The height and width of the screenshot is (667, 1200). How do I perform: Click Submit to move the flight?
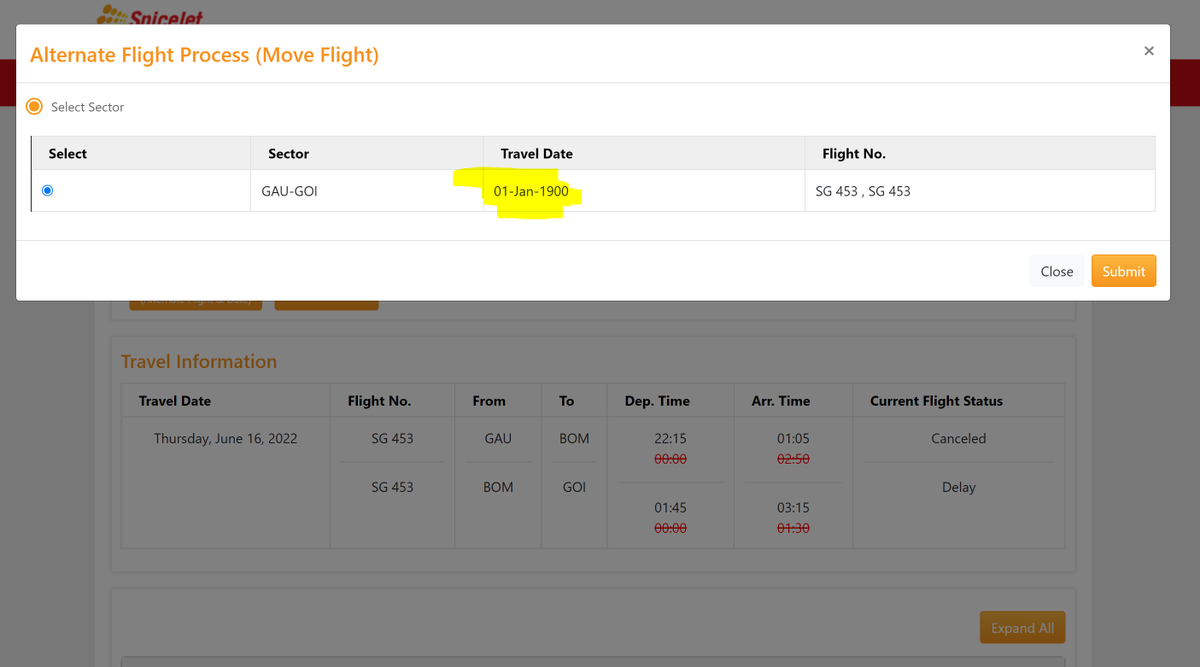(1123, 270)
